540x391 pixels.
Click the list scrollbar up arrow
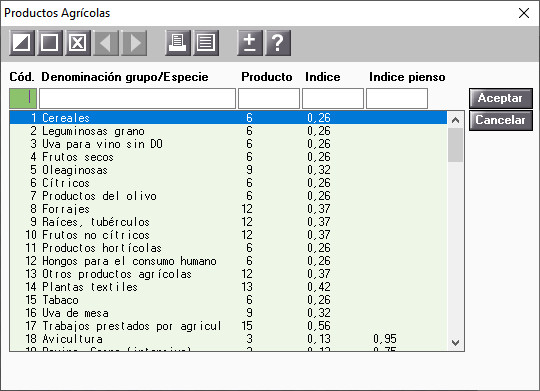(456, 120)
